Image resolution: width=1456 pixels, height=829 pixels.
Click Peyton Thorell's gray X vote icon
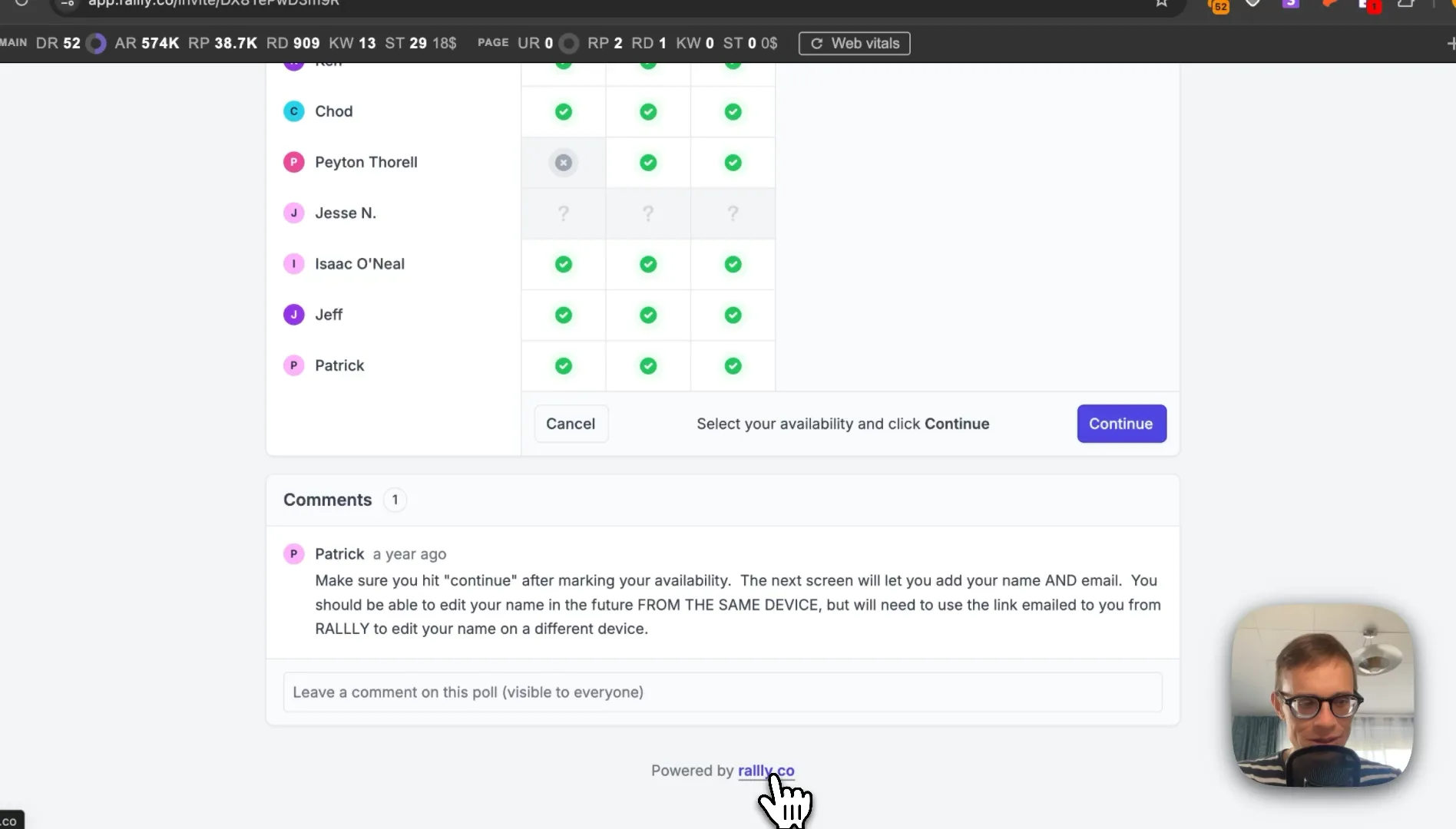click(x=564, y=163)
